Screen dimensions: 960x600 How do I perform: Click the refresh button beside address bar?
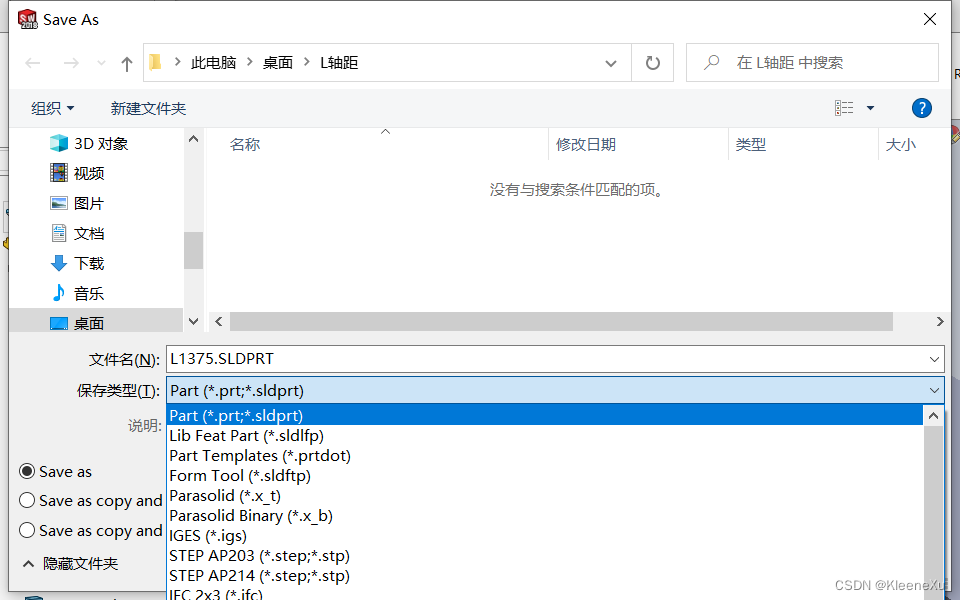coord(653,63)
